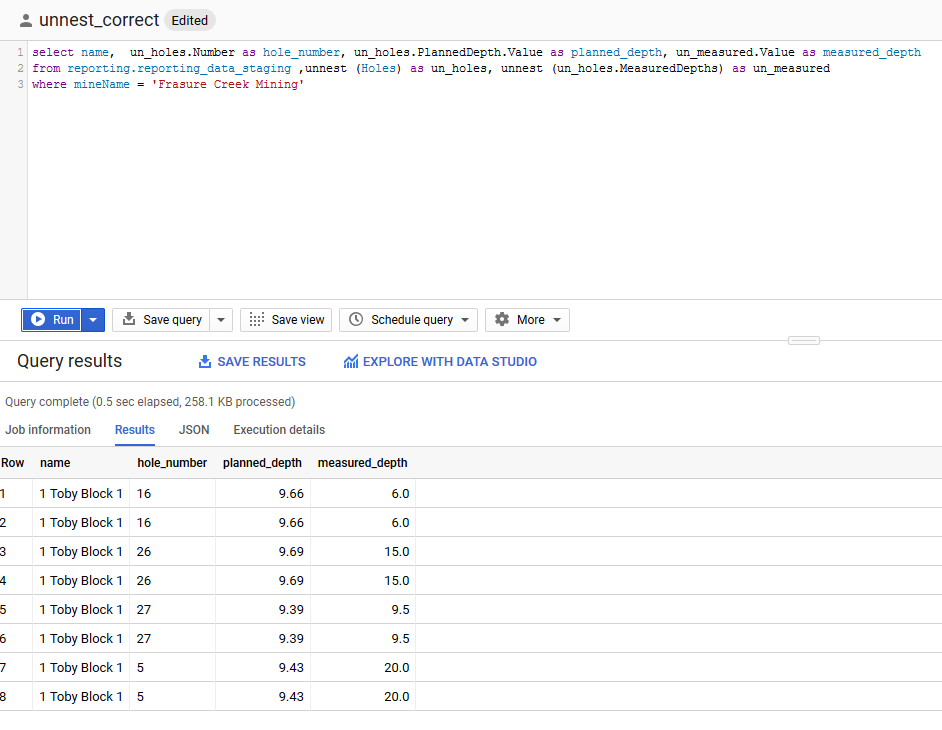This screenshot has height=730, width=942.
Task: Click the clock icon on Schedule query
Action: click(x=356, y=320)
